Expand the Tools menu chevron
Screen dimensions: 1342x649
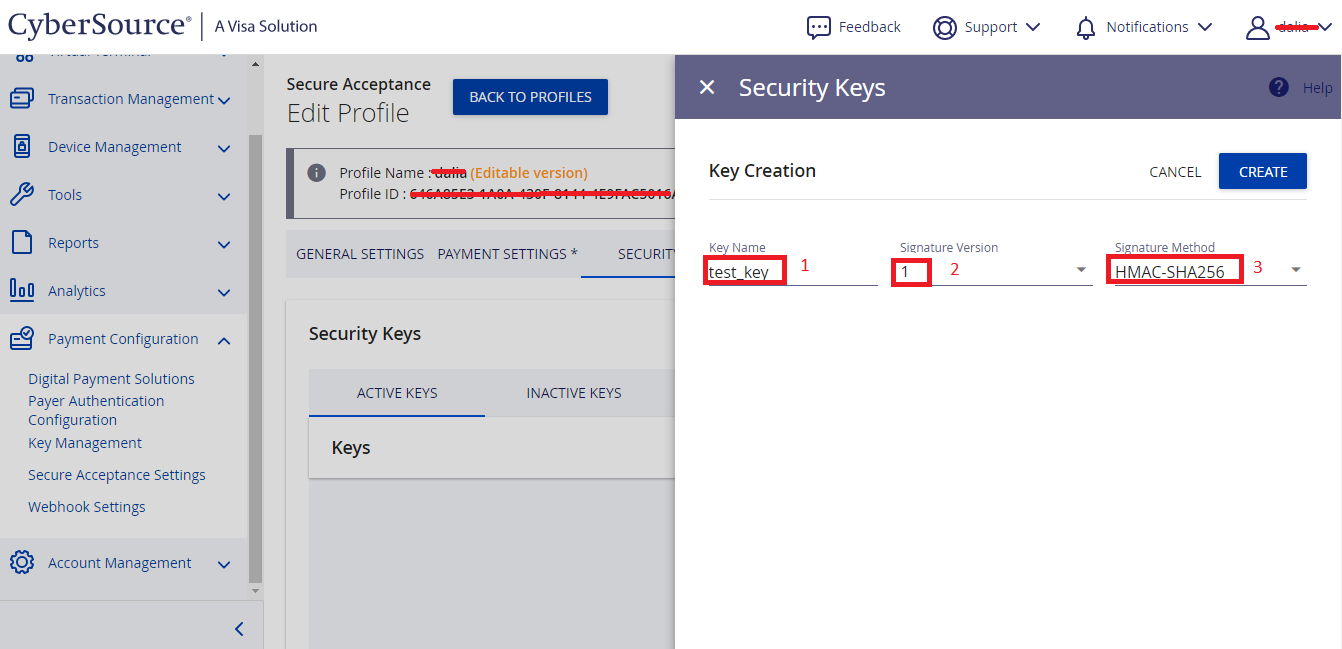click(224, 196)
